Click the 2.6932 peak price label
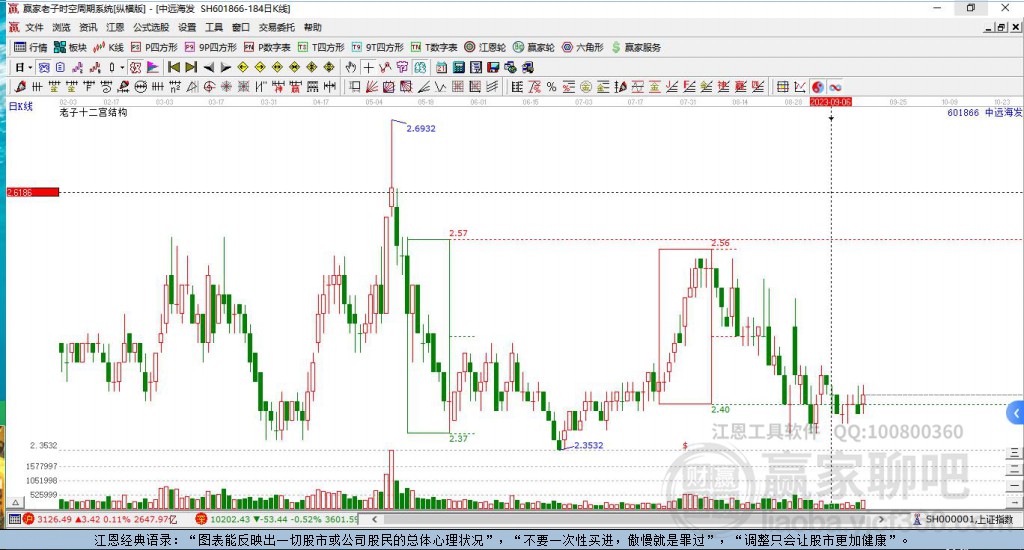The height and width of the screenshot is (550, 1024). click(x=421, y=129)
